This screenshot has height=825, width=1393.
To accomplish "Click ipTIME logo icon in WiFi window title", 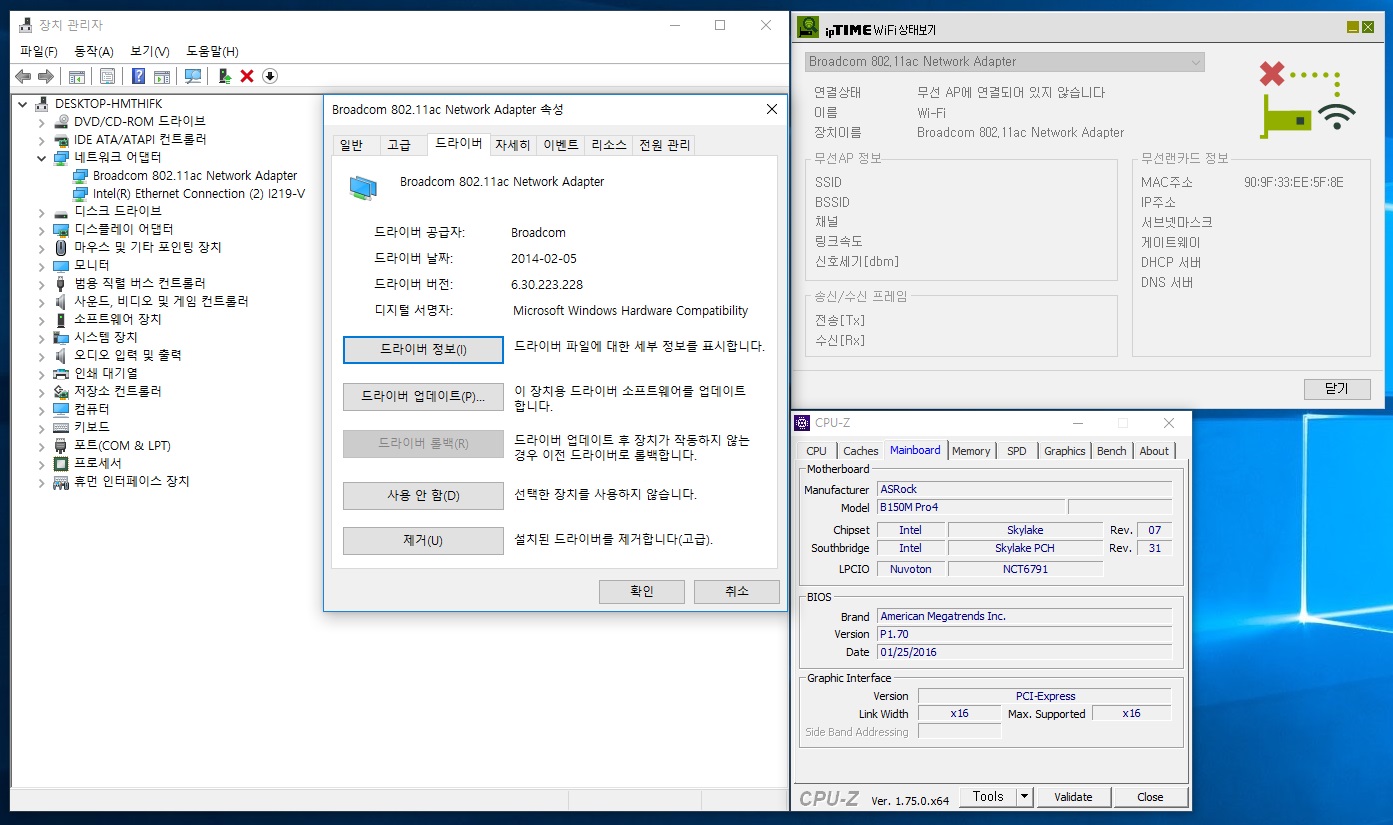I will tap(808, 28).
